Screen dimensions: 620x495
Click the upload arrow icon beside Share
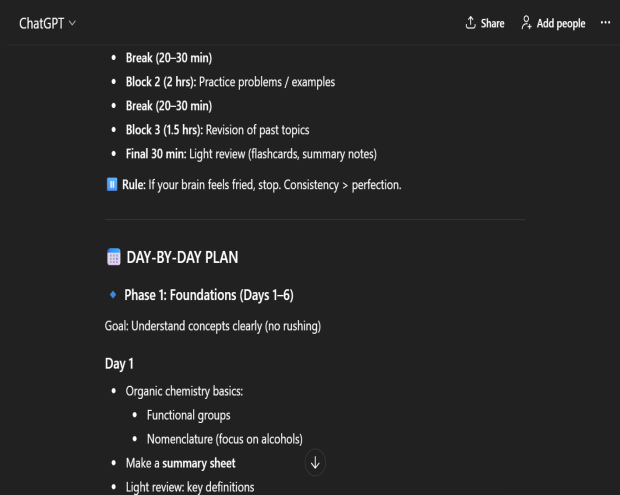[470, 23]
